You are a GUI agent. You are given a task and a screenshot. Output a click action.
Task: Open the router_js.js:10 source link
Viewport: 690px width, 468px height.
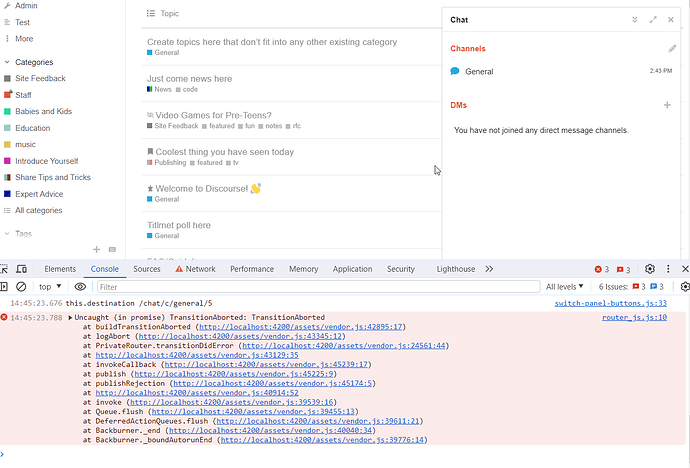click(634, 317)
